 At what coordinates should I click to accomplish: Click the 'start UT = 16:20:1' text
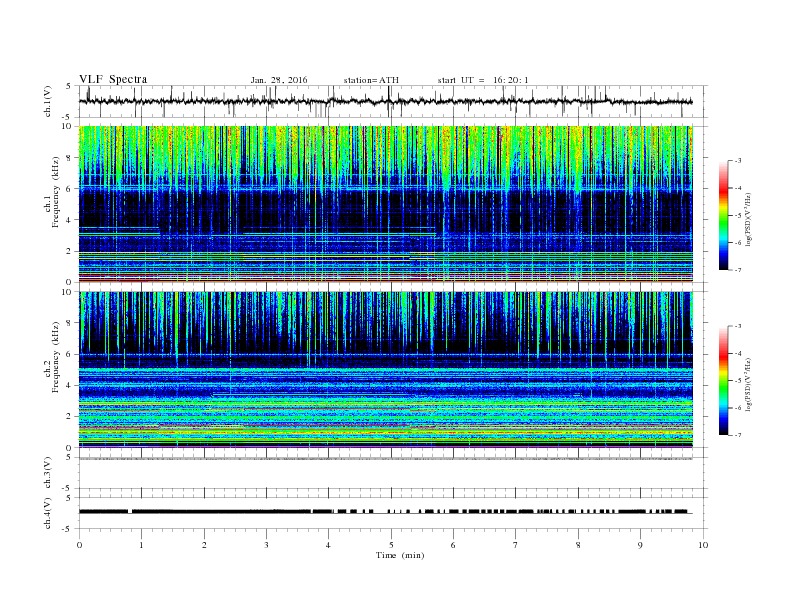[483, 80]
